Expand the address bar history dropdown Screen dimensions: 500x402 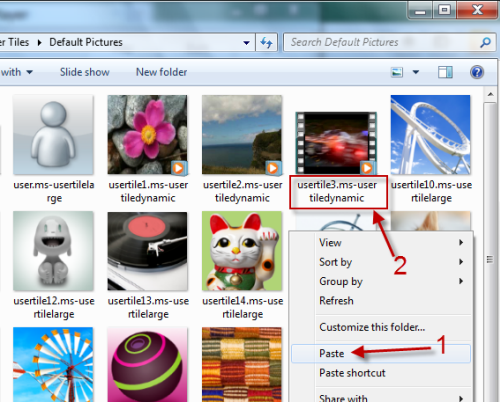(246, 43)
